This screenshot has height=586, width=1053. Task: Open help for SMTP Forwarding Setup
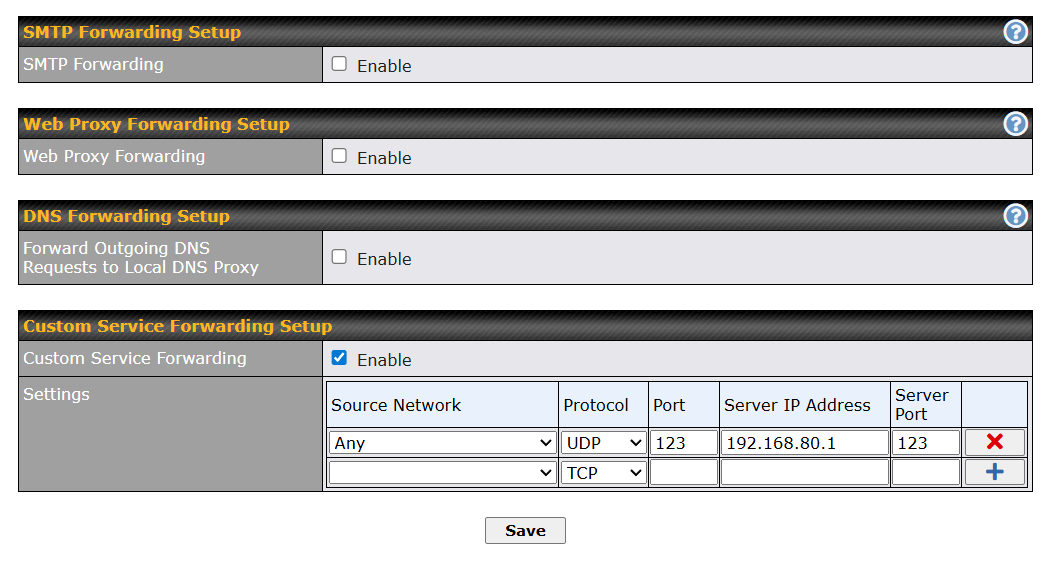(1015, 32)
